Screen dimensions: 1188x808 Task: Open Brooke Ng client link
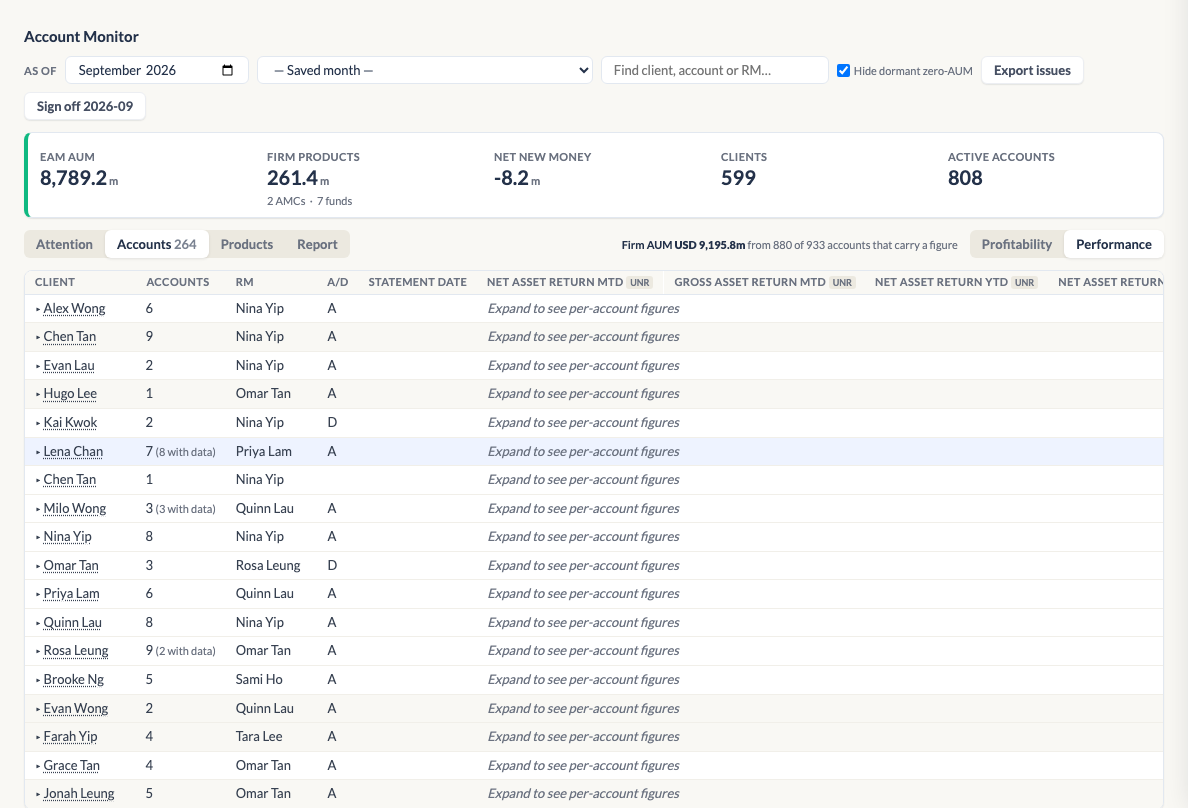73,679
